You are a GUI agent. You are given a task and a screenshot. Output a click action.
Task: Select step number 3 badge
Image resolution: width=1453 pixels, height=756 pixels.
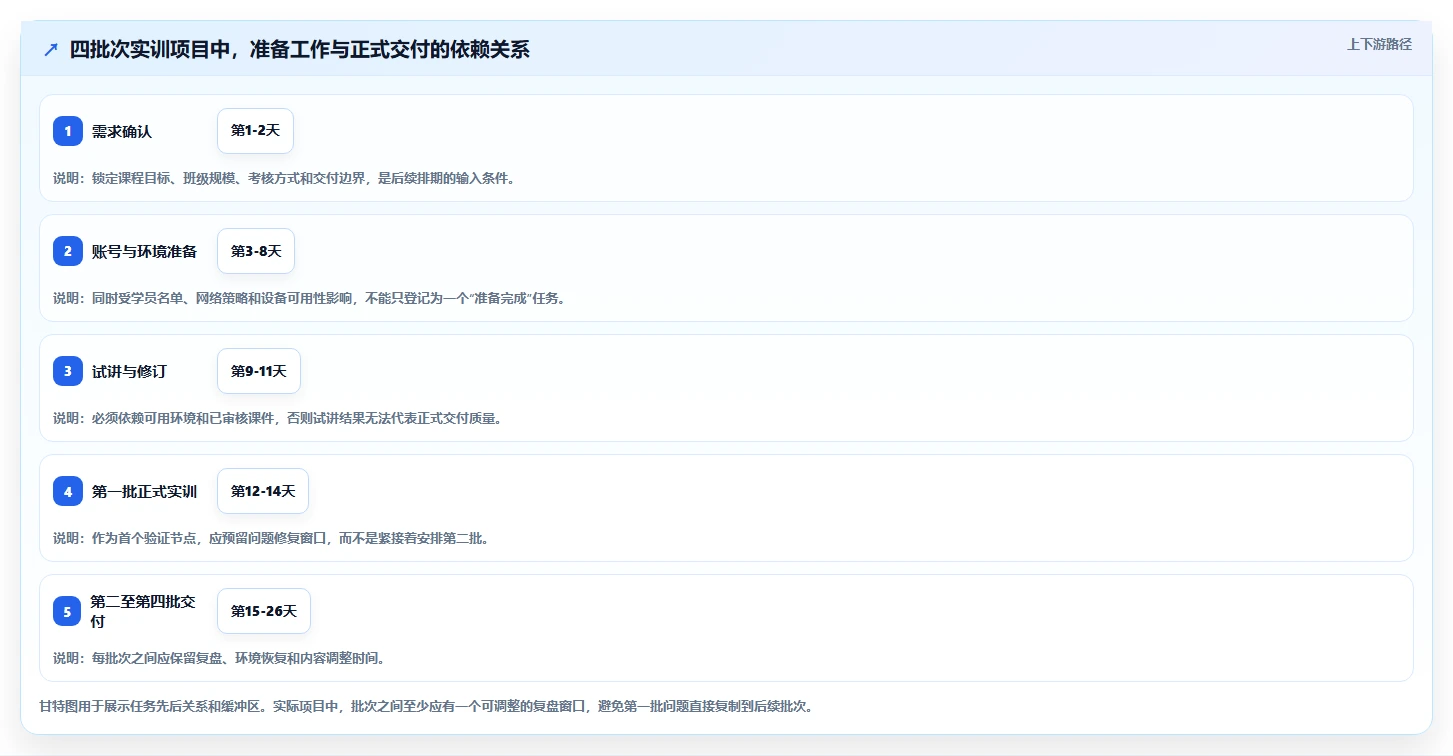click(68, 371)
